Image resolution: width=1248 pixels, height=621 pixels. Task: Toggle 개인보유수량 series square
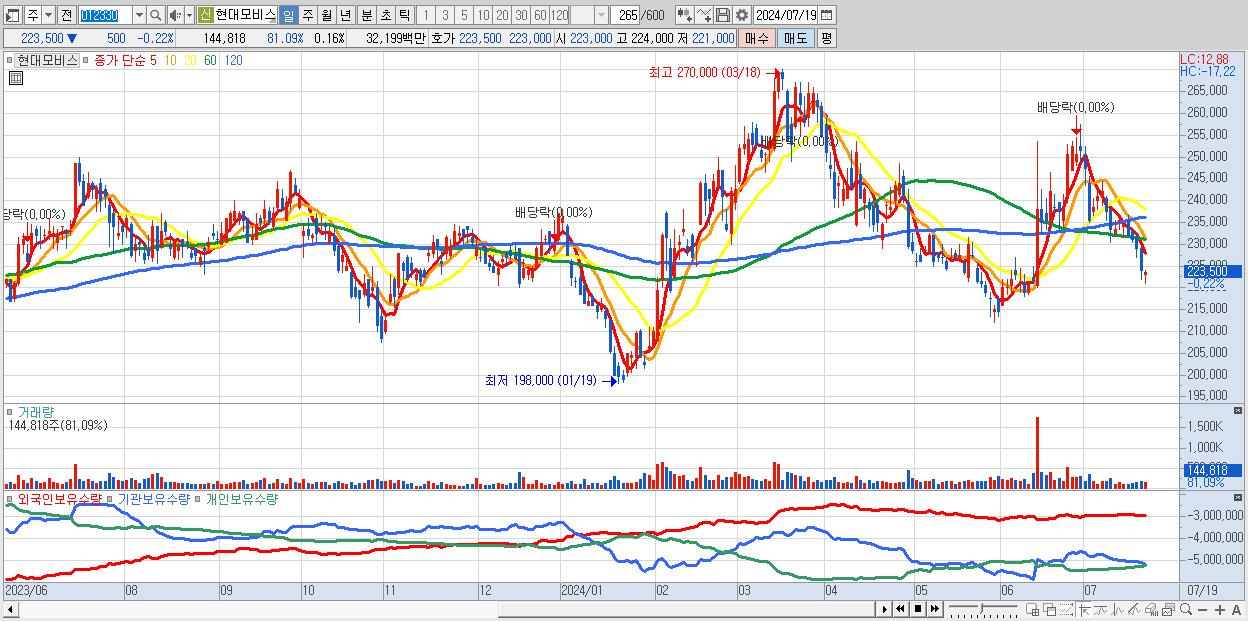[x=198, y=498]
